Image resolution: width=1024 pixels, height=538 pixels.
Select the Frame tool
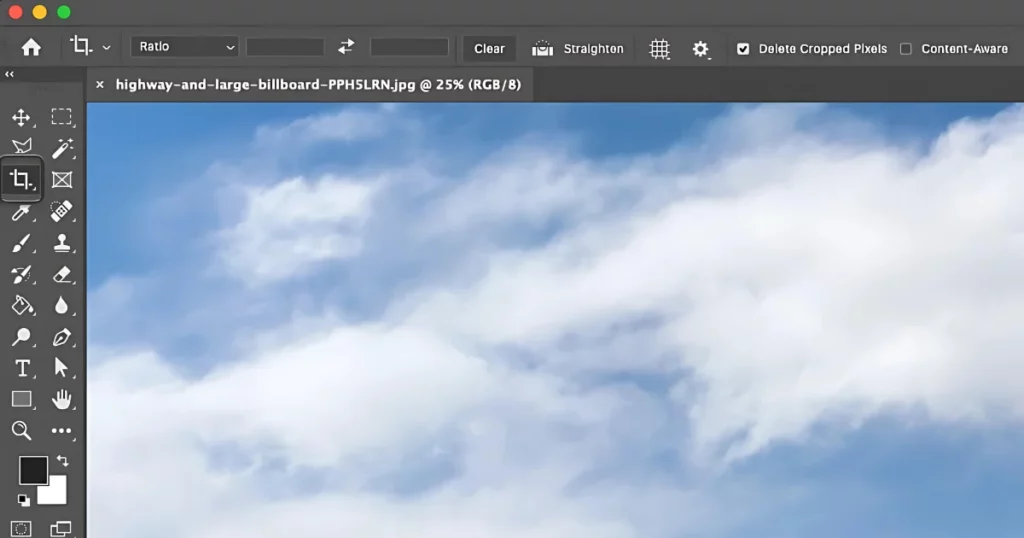pos(61,180)
